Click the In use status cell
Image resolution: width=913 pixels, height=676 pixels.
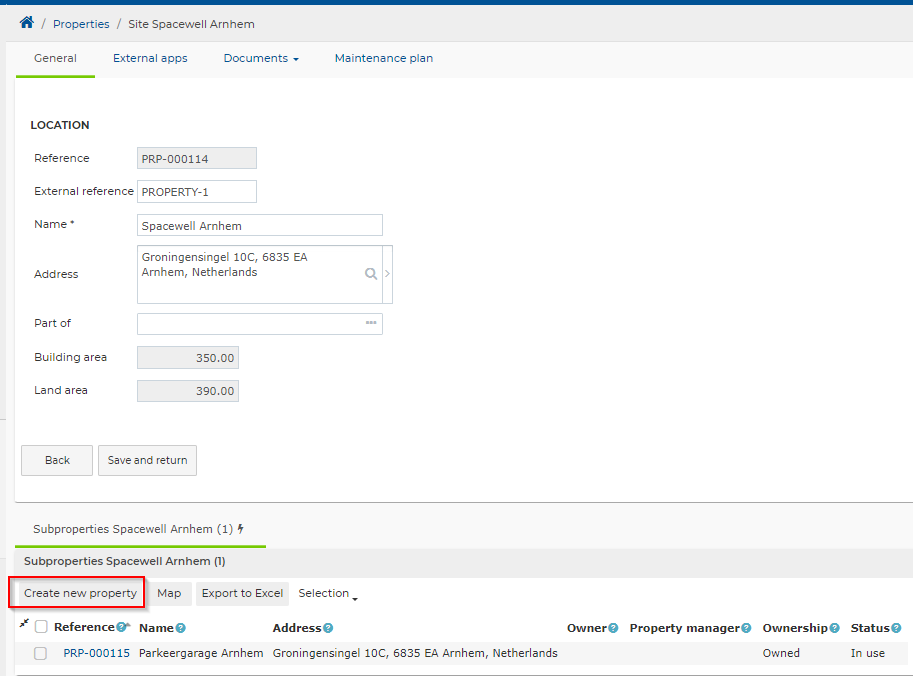point(868,653)
